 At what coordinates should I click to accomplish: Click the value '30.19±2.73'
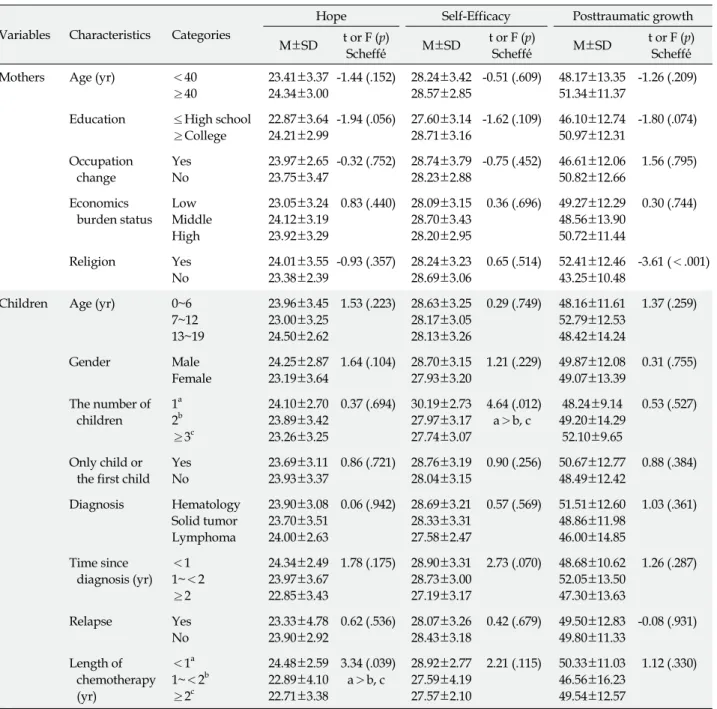pos(441,404)
